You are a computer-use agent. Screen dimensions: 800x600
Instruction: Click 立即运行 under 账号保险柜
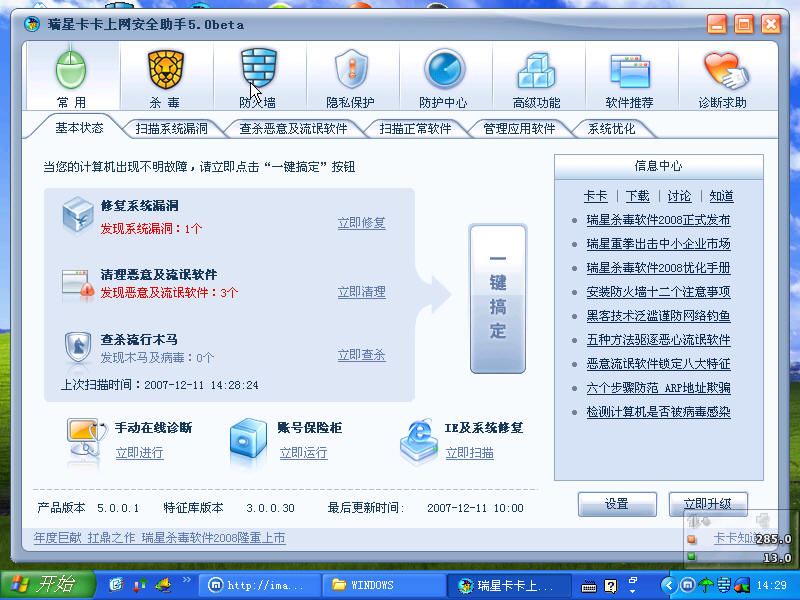[303, 453]
